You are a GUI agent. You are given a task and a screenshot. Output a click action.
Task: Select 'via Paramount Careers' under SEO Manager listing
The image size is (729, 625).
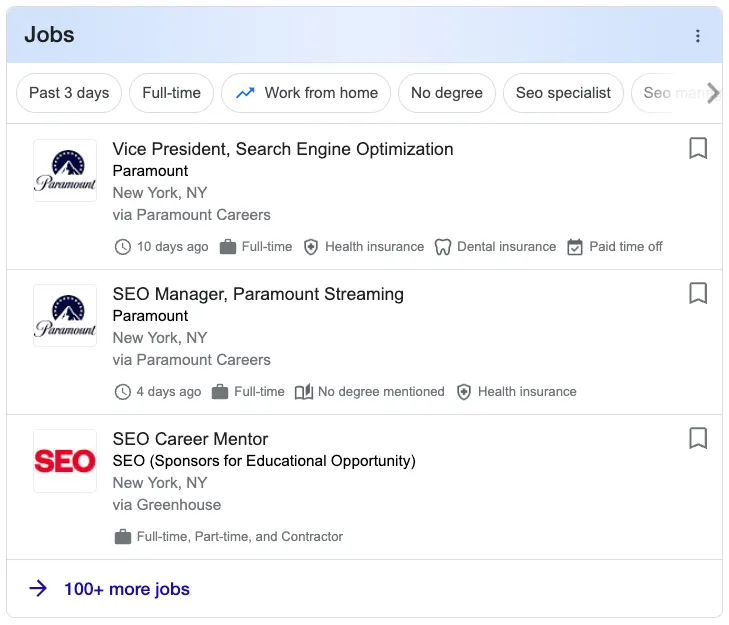point(192,360)
